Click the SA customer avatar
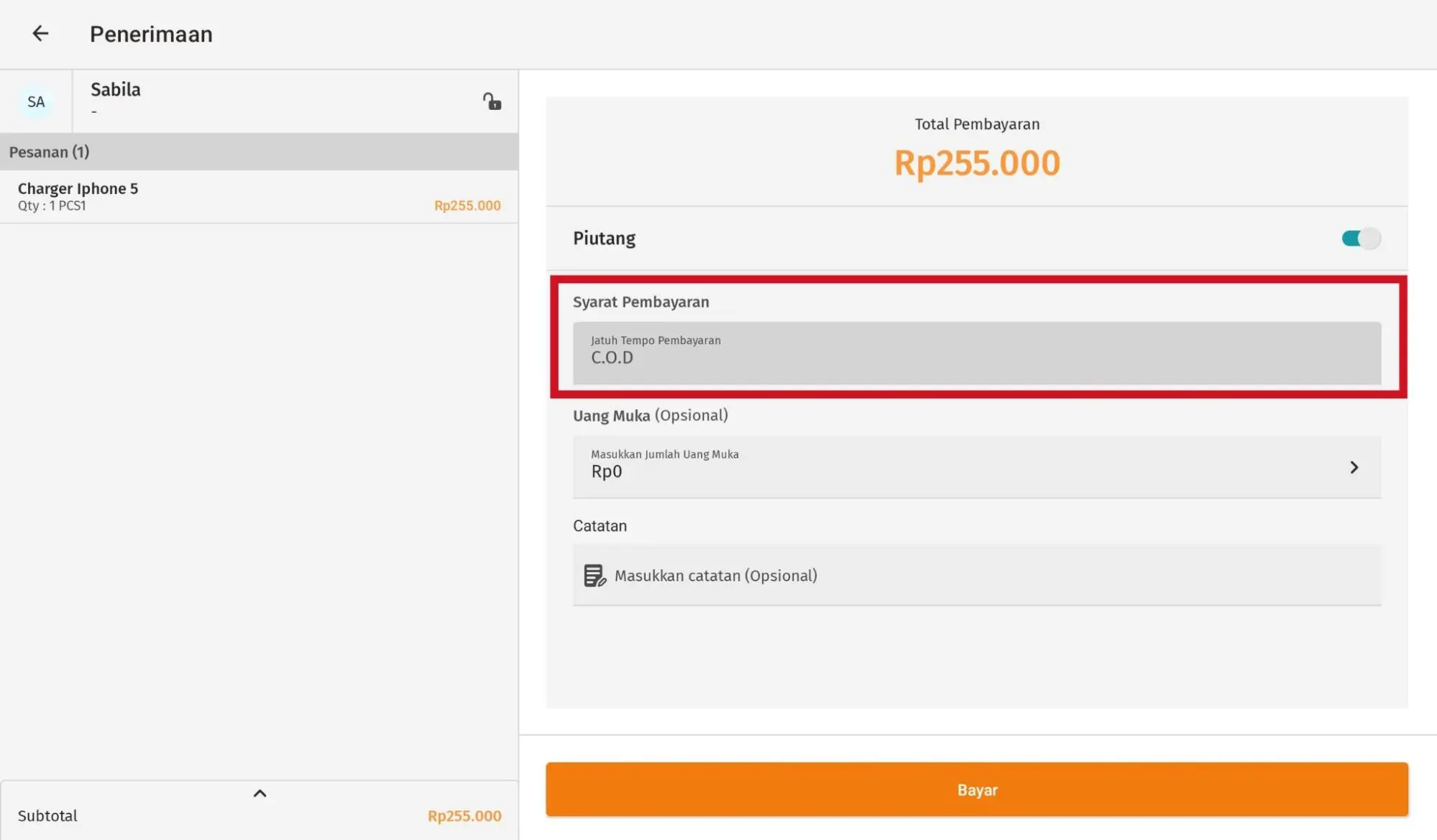The width and height of the screenshot is (1437, 840). [36, 102]
